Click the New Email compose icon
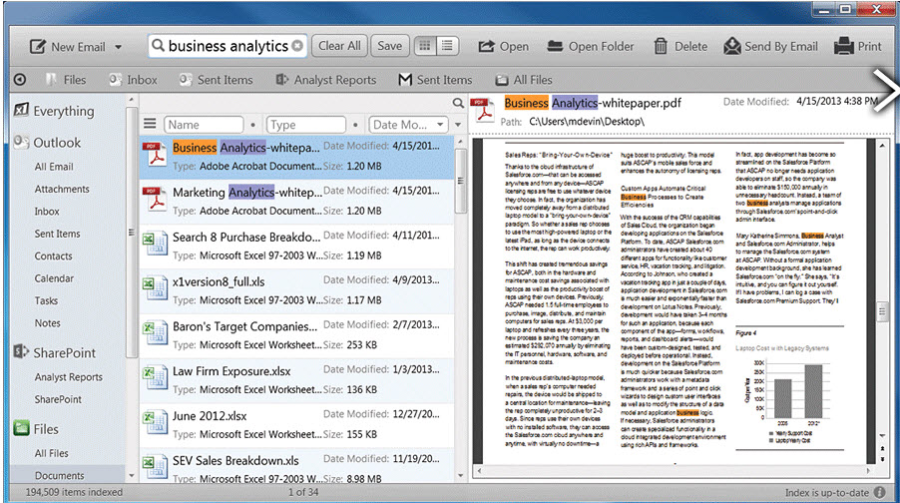Image resolution: width=900 pixels, height=503 pixels. tap(38, 47)
